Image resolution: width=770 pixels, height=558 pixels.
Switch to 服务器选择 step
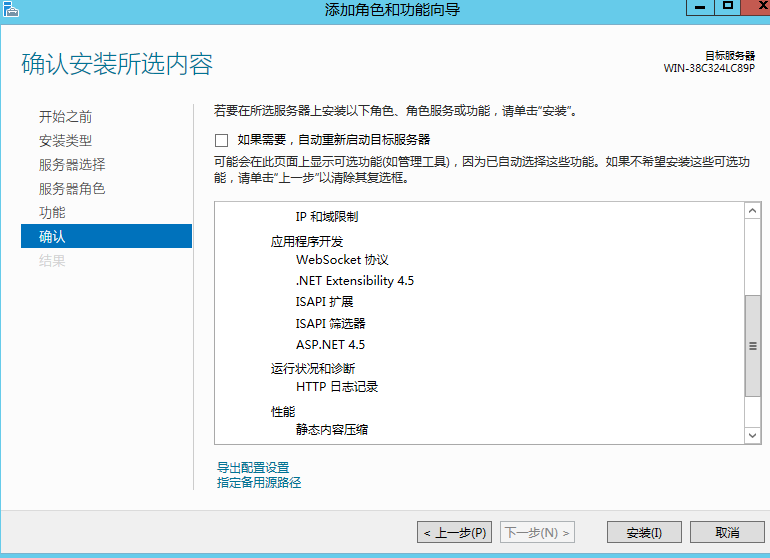[x=72, y=165]
